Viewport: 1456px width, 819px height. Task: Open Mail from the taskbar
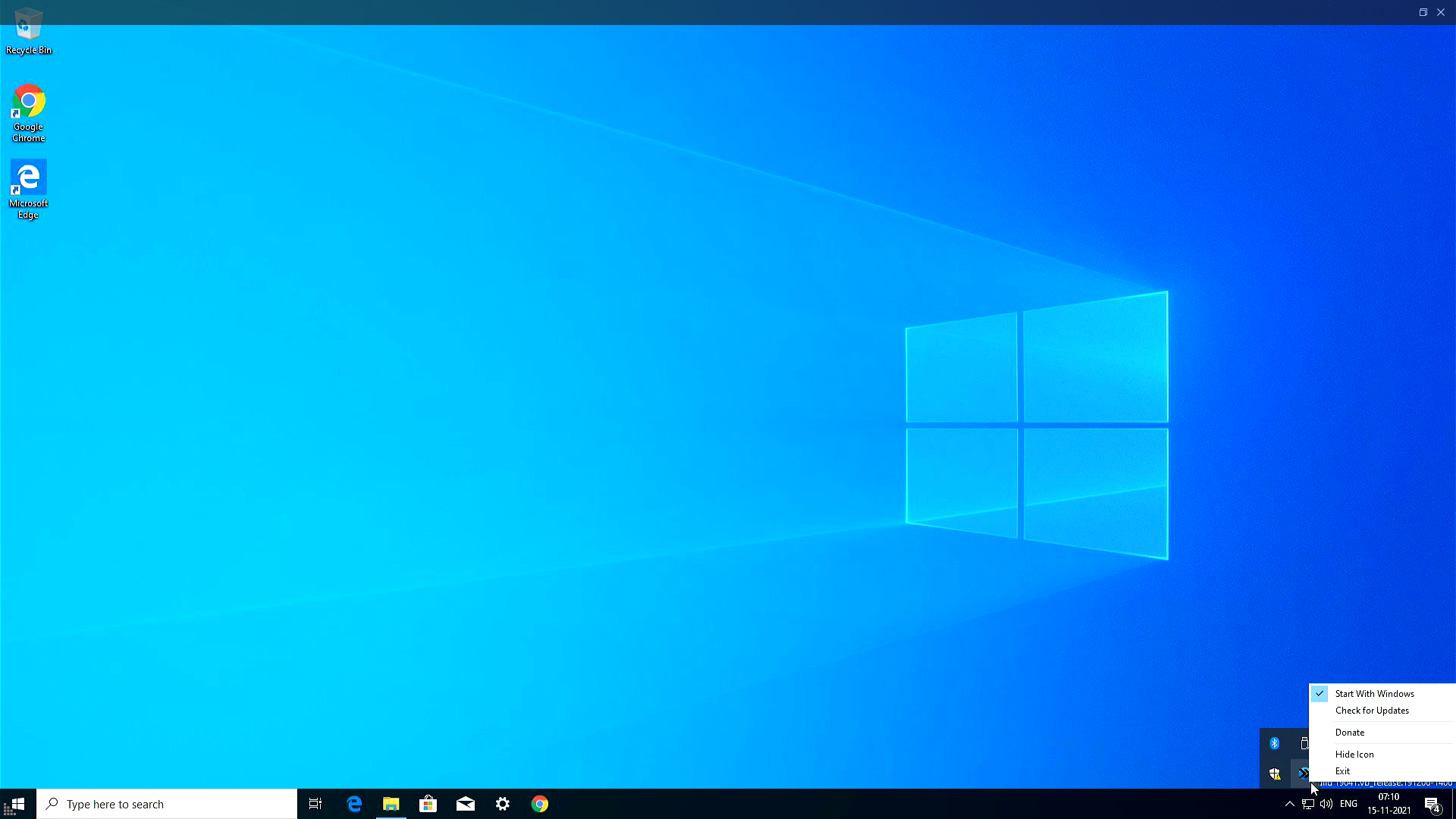(x=466, y=804)
